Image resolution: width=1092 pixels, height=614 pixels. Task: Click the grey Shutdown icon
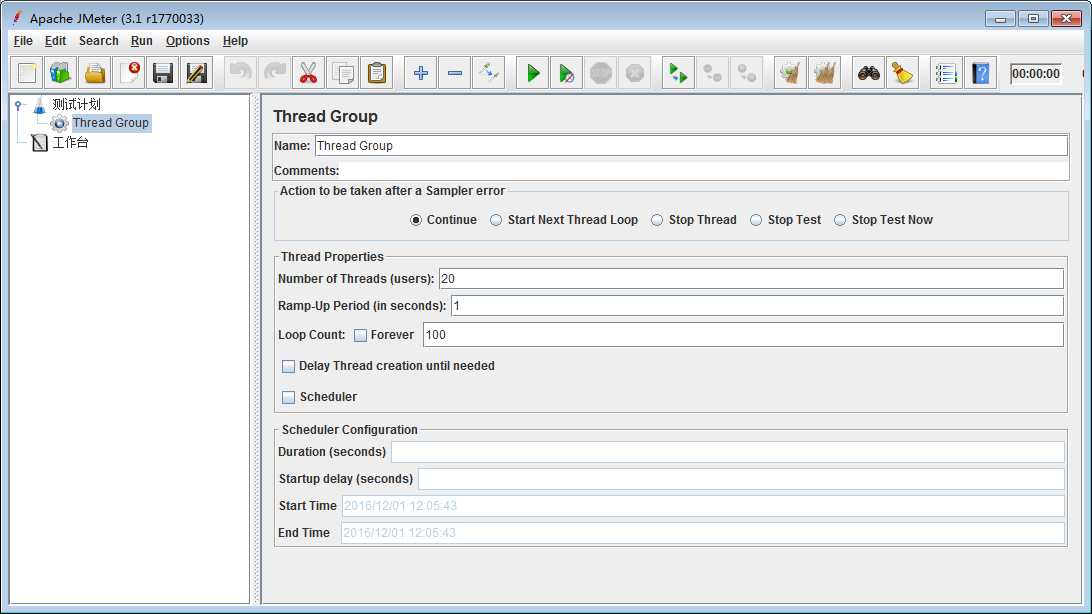click(635, 73)
